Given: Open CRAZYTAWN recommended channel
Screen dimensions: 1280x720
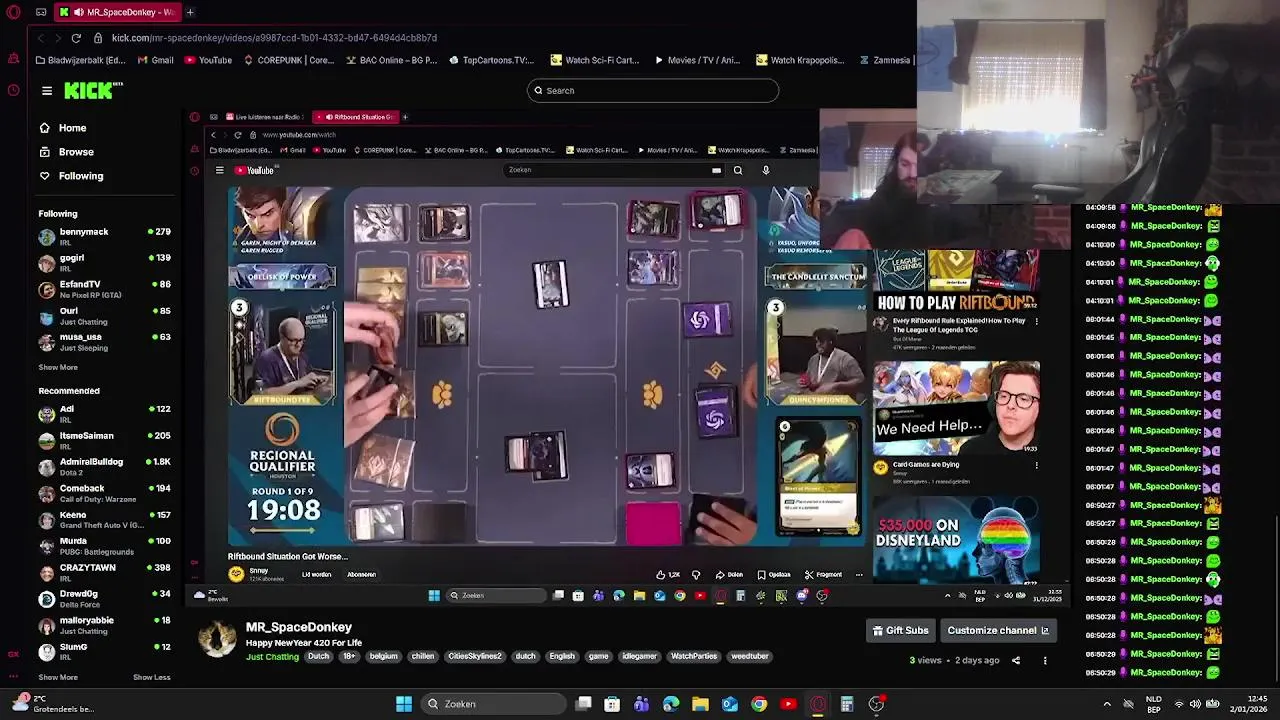Looking at the screenshot, I should [104, 572].
